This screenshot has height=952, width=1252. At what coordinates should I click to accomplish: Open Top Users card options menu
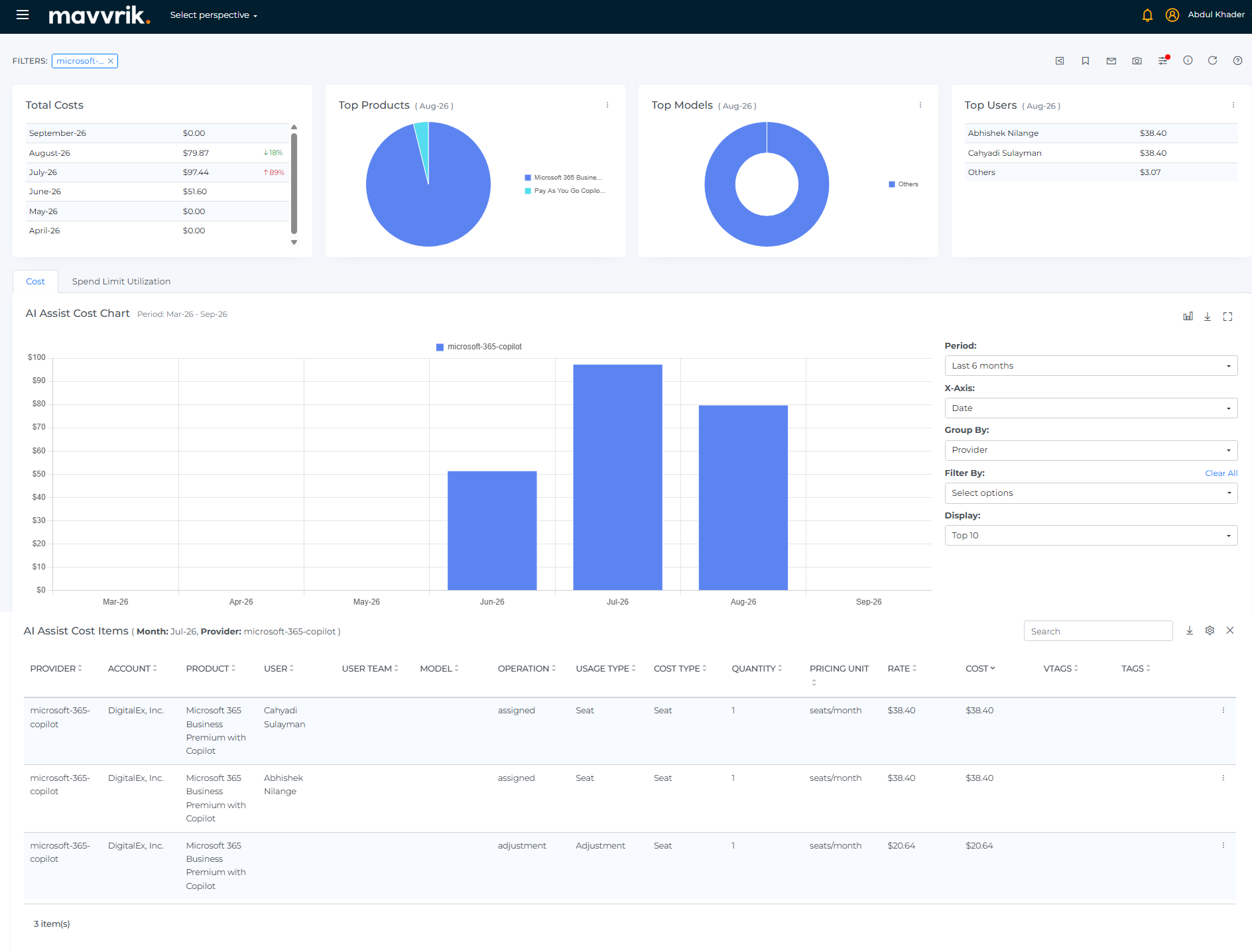[x=1233, y=105]
